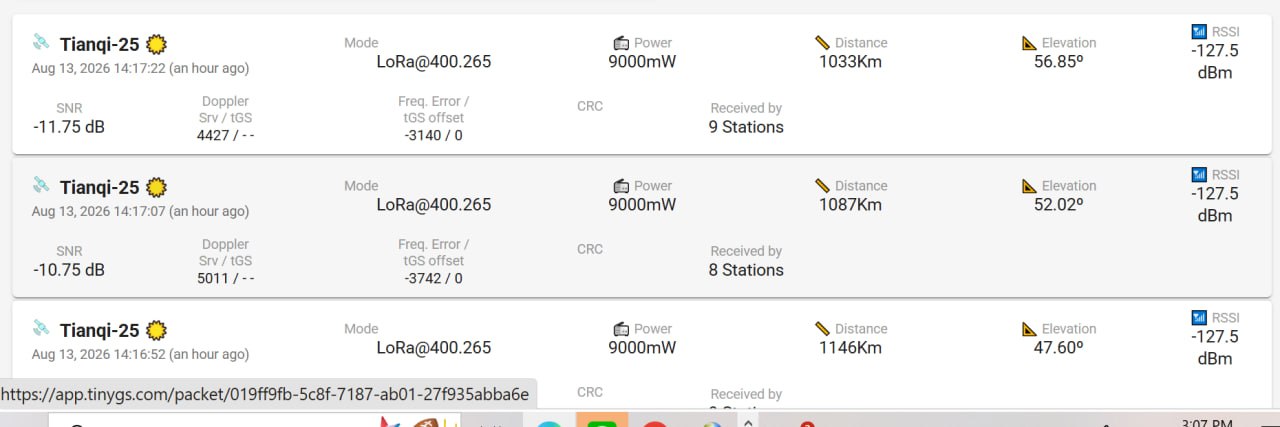Click 9000mW power value in 14:17:07 packet
1280x427 pixels.
(642, 205)
